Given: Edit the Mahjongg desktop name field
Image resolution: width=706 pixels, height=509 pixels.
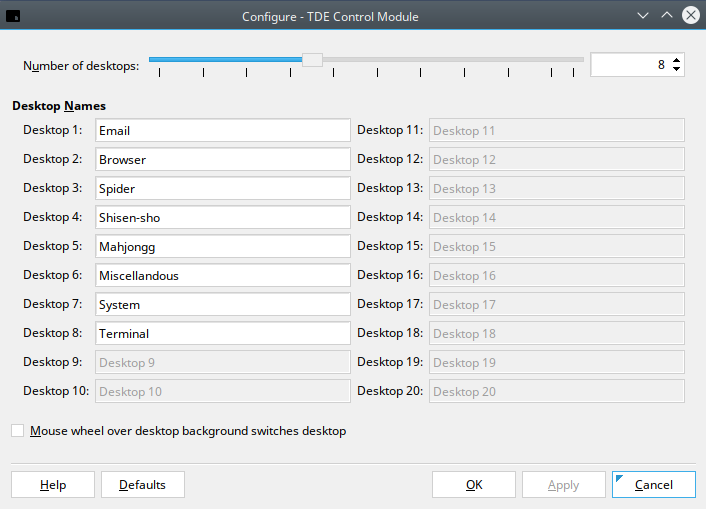Looking at the screenshot, I should (222, 247).
